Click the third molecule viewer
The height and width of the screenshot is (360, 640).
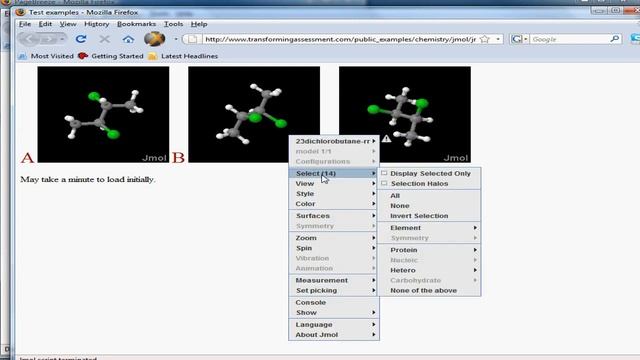tap(405, 114)
